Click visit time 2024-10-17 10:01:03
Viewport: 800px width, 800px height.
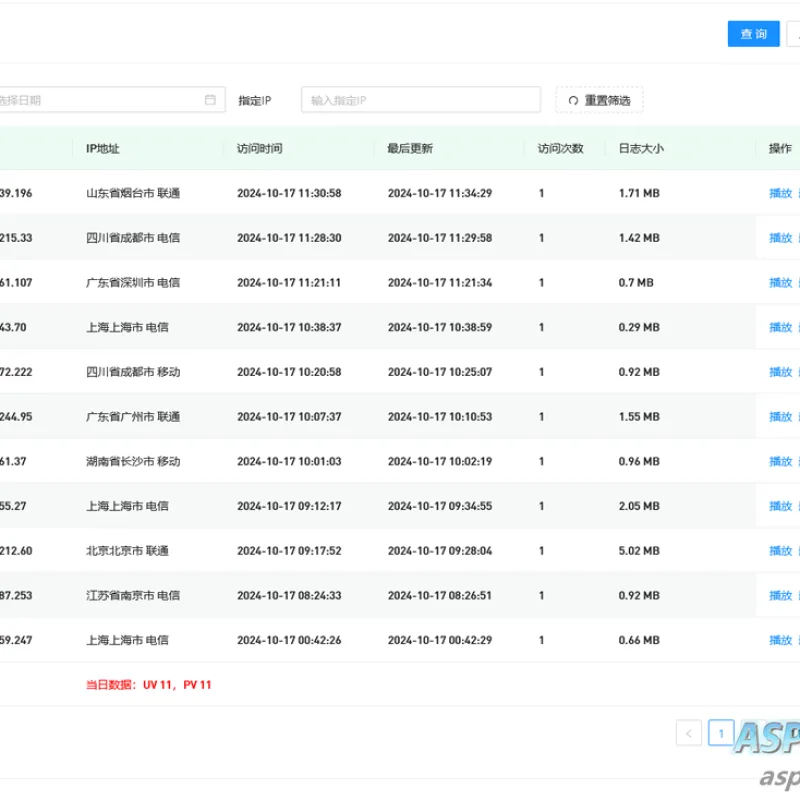(x=289, y=461)
